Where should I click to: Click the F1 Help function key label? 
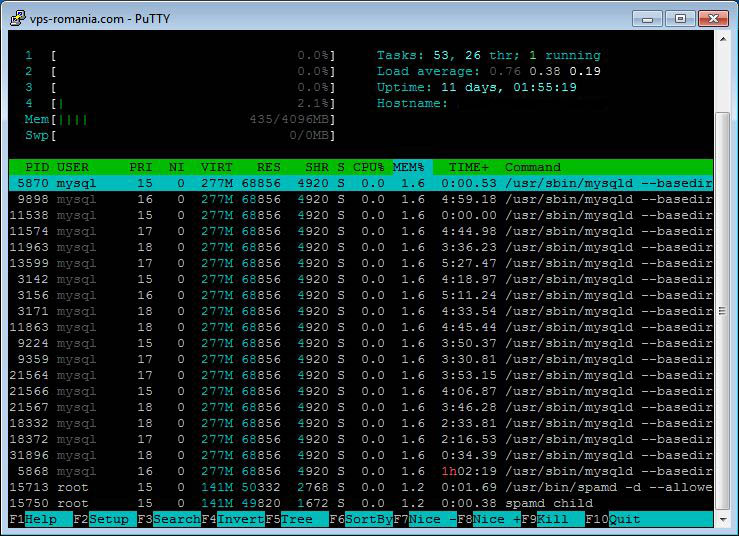point(41,519)
